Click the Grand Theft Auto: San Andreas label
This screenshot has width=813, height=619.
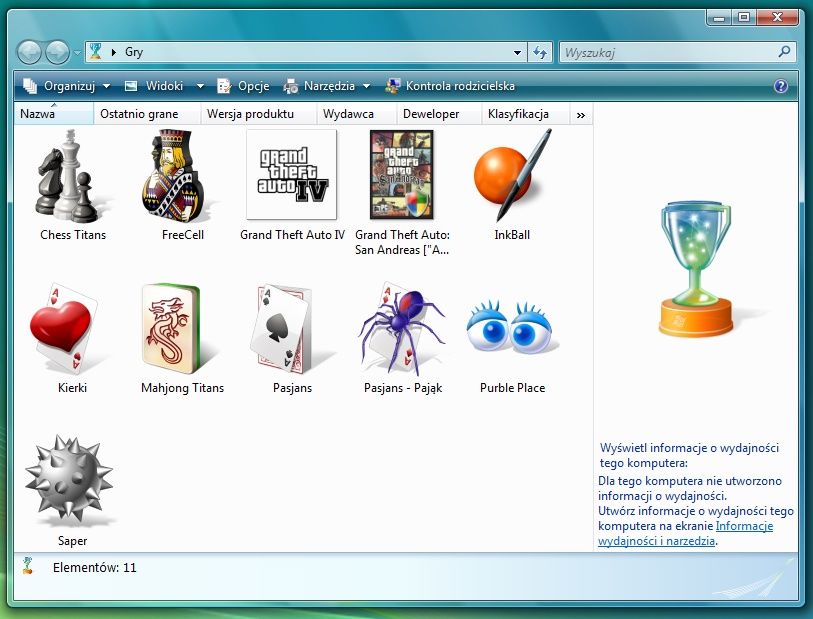[x=402, y=242]
